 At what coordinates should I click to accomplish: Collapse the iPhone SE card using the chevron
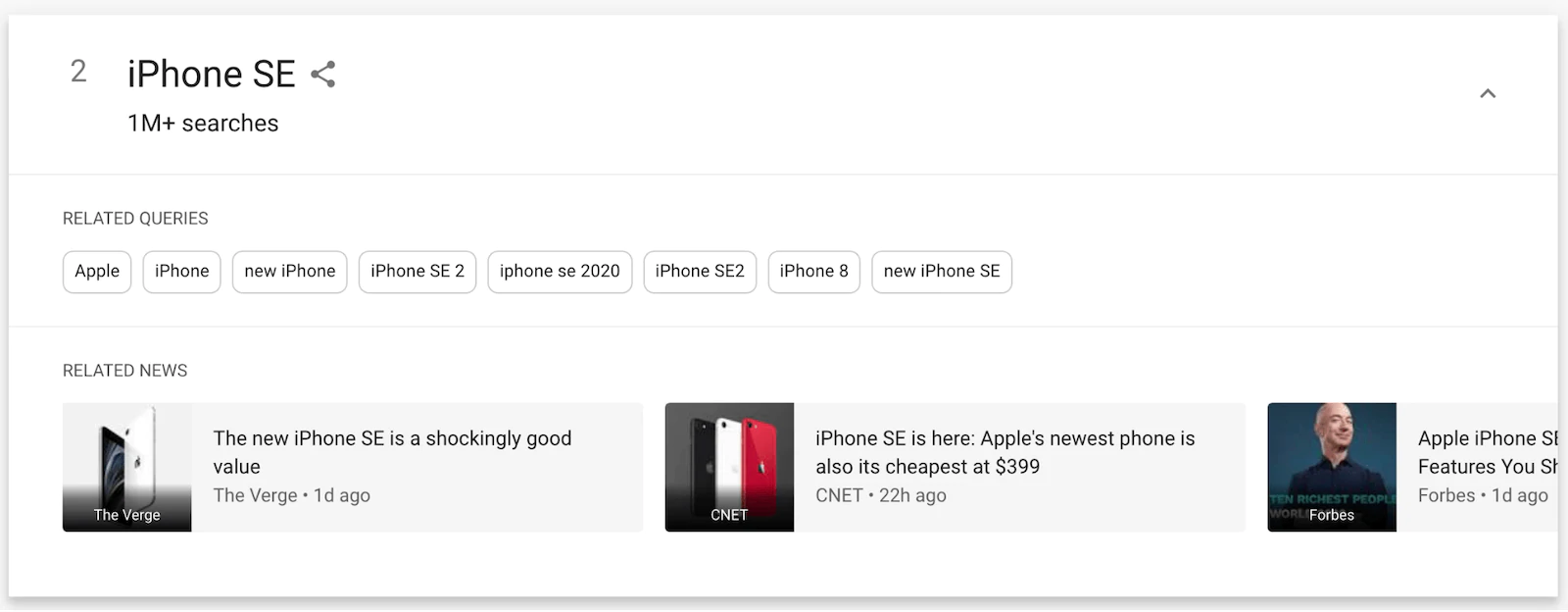(x=1488, y=94)
